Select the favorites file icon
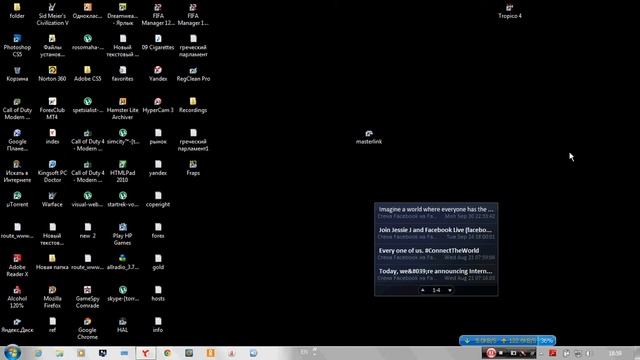 (122, 74)
